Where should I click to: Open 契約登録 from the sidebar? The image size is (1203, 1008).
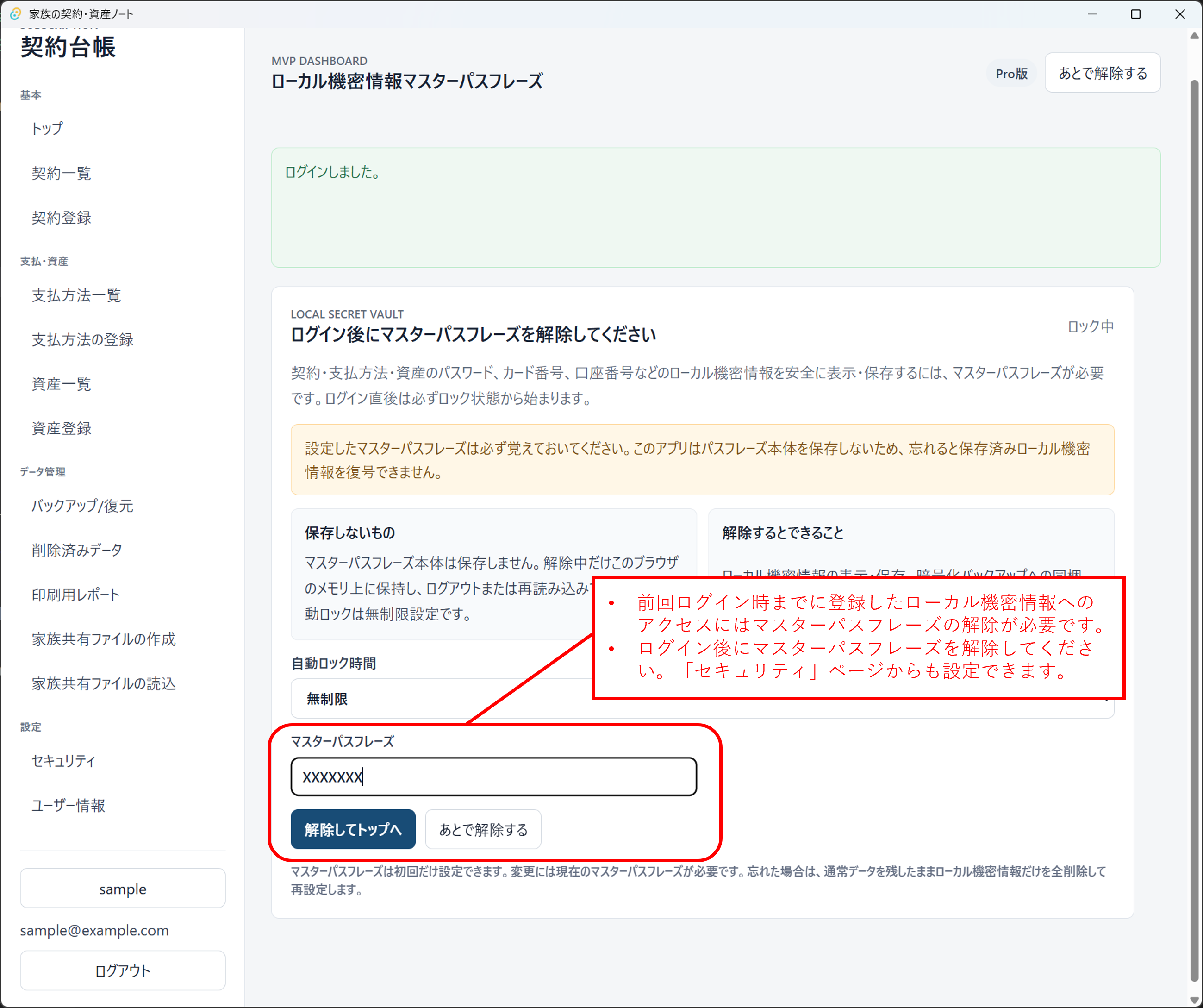[x=61, y=218]
